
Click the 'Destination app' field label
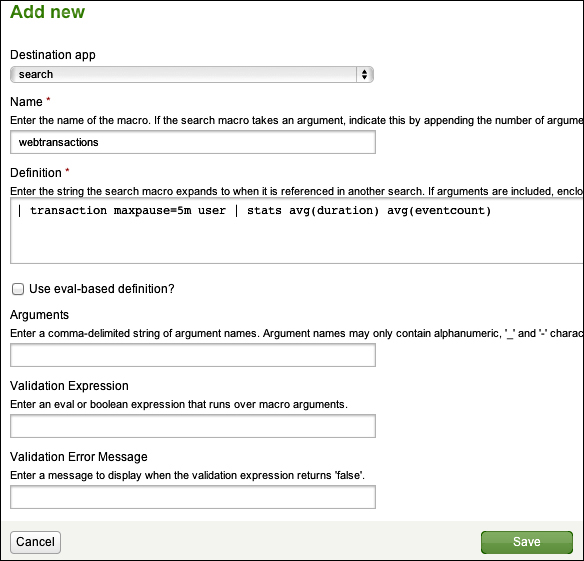pyautogui.click(x=53, y=55)
